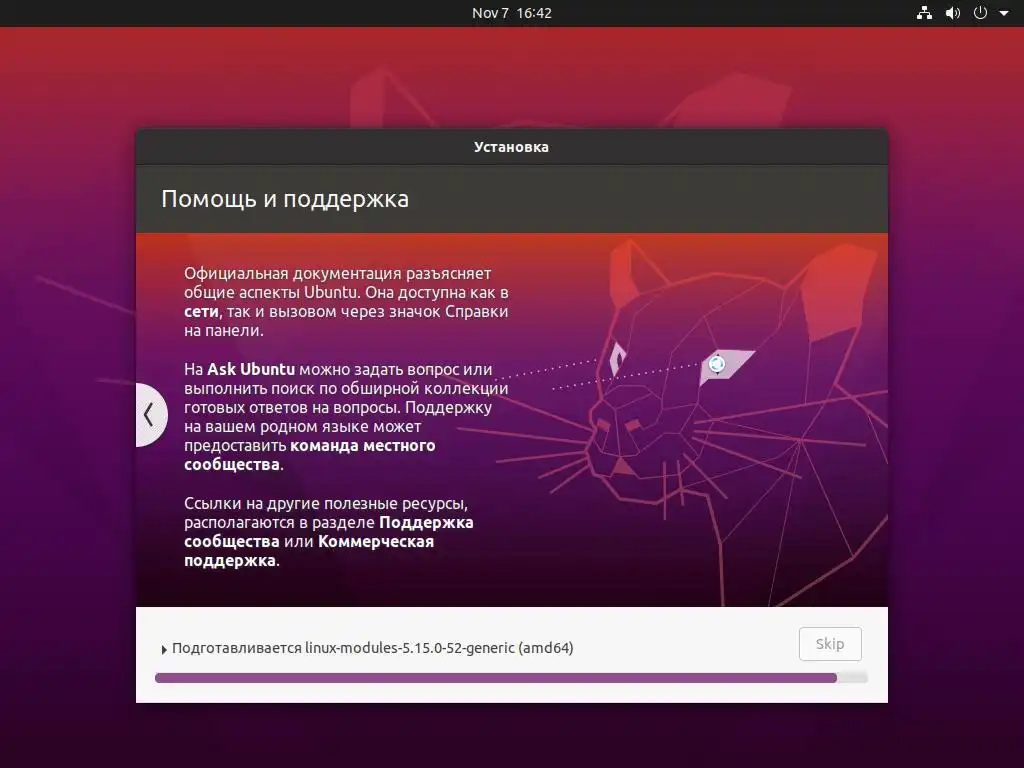This screenshot has width=1024, height=768.
Task: Open 'Коммерческая поддержка' link
Action: click(x=309, y=551)
